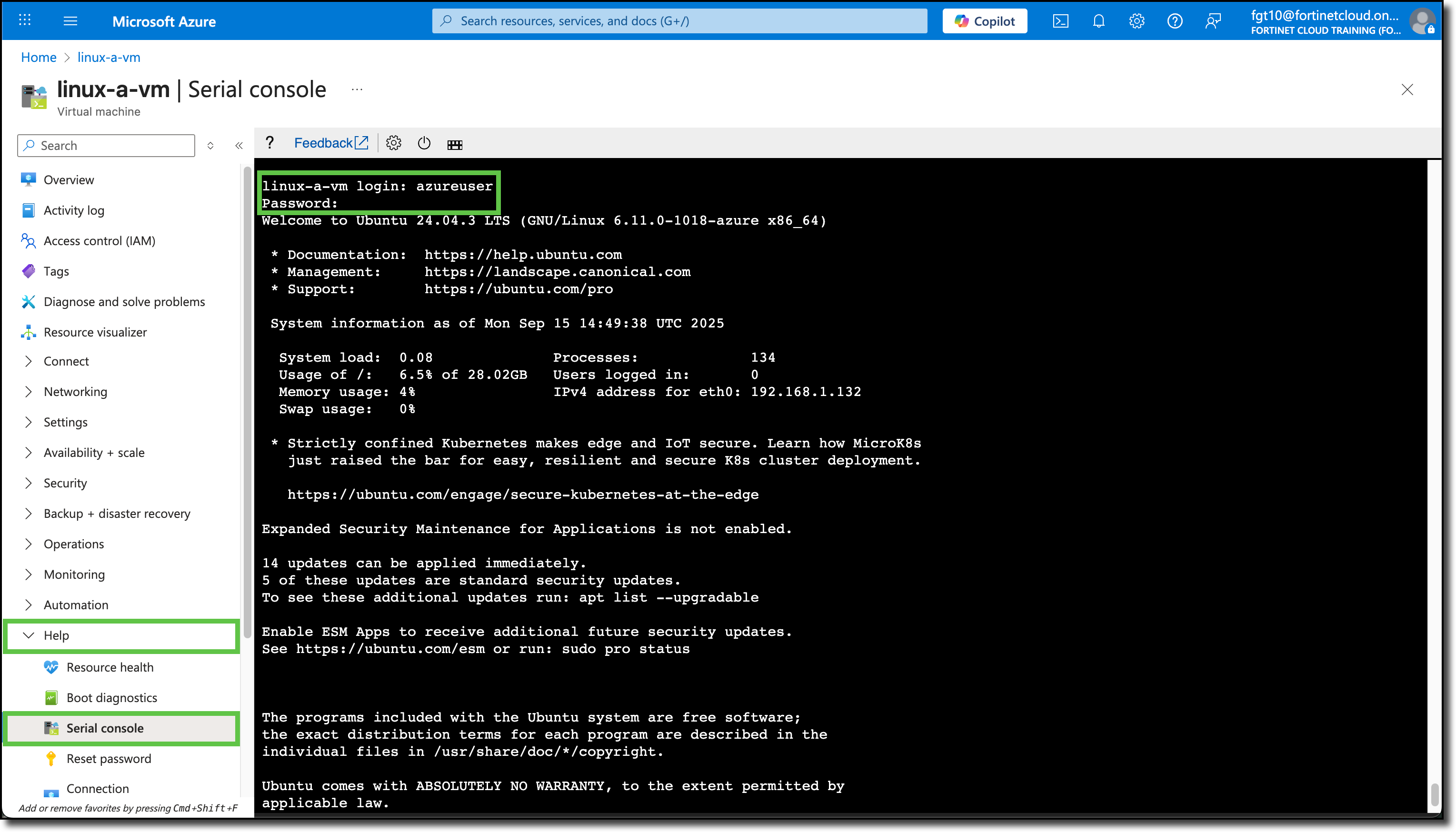Open the help question mark in console toolbar
The height and width of the screenshot is (832, 1456).
coord(269,142)
